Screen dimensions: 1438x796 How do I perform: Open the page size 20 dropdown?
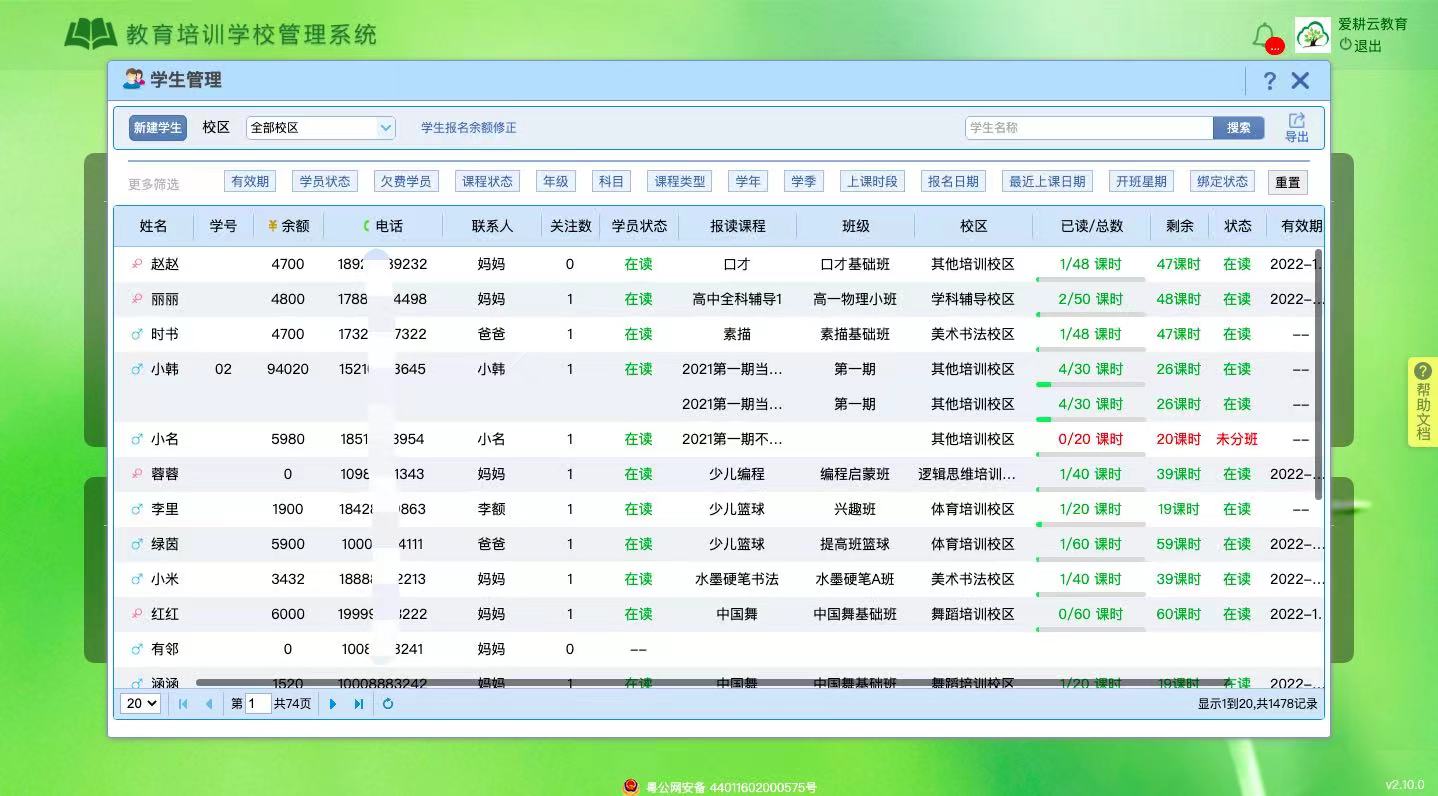[139, 703]
